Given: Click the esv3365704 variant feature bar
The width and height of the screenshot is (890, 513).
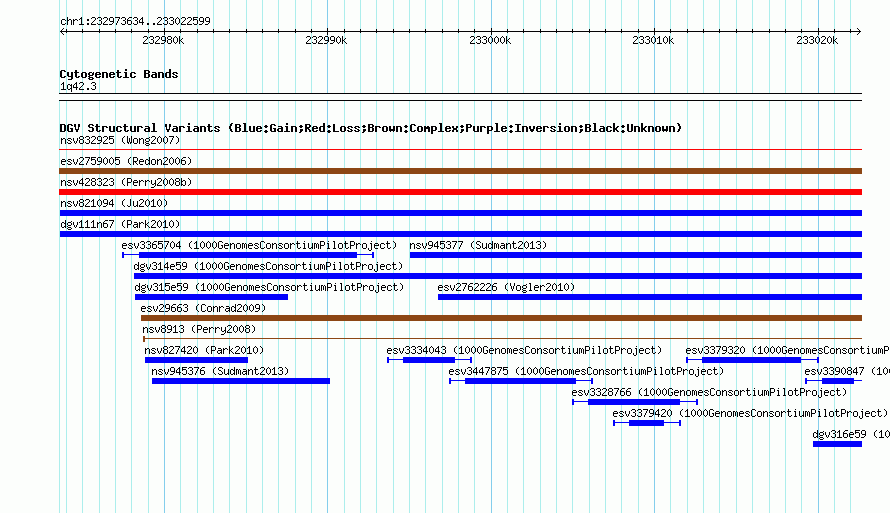Looking at the screenshot, I should (x=248, y=255).
